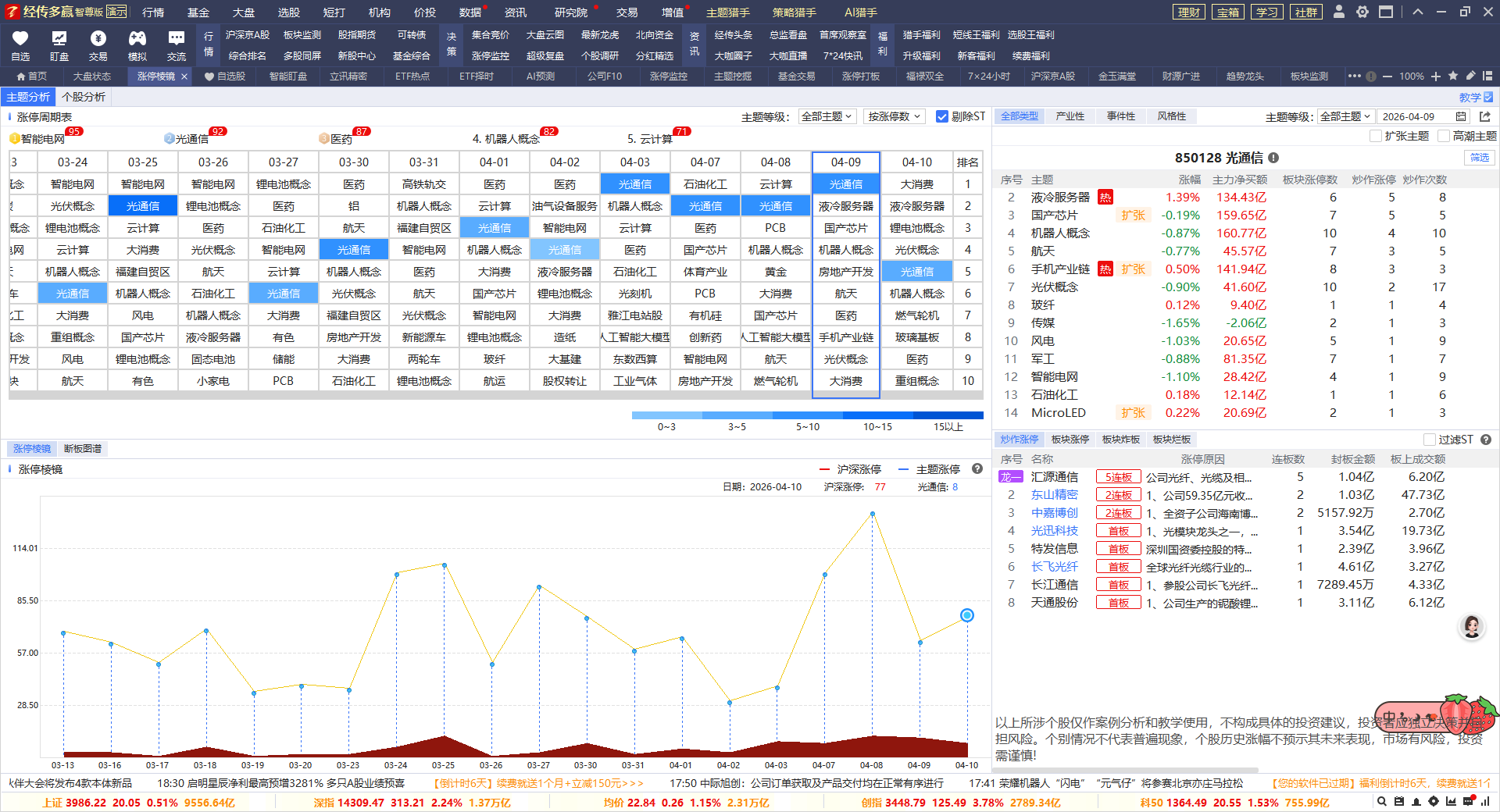Click the 交流 chat bubble icon
Viewport: 1500px width, 812px height.
(177, 39)
